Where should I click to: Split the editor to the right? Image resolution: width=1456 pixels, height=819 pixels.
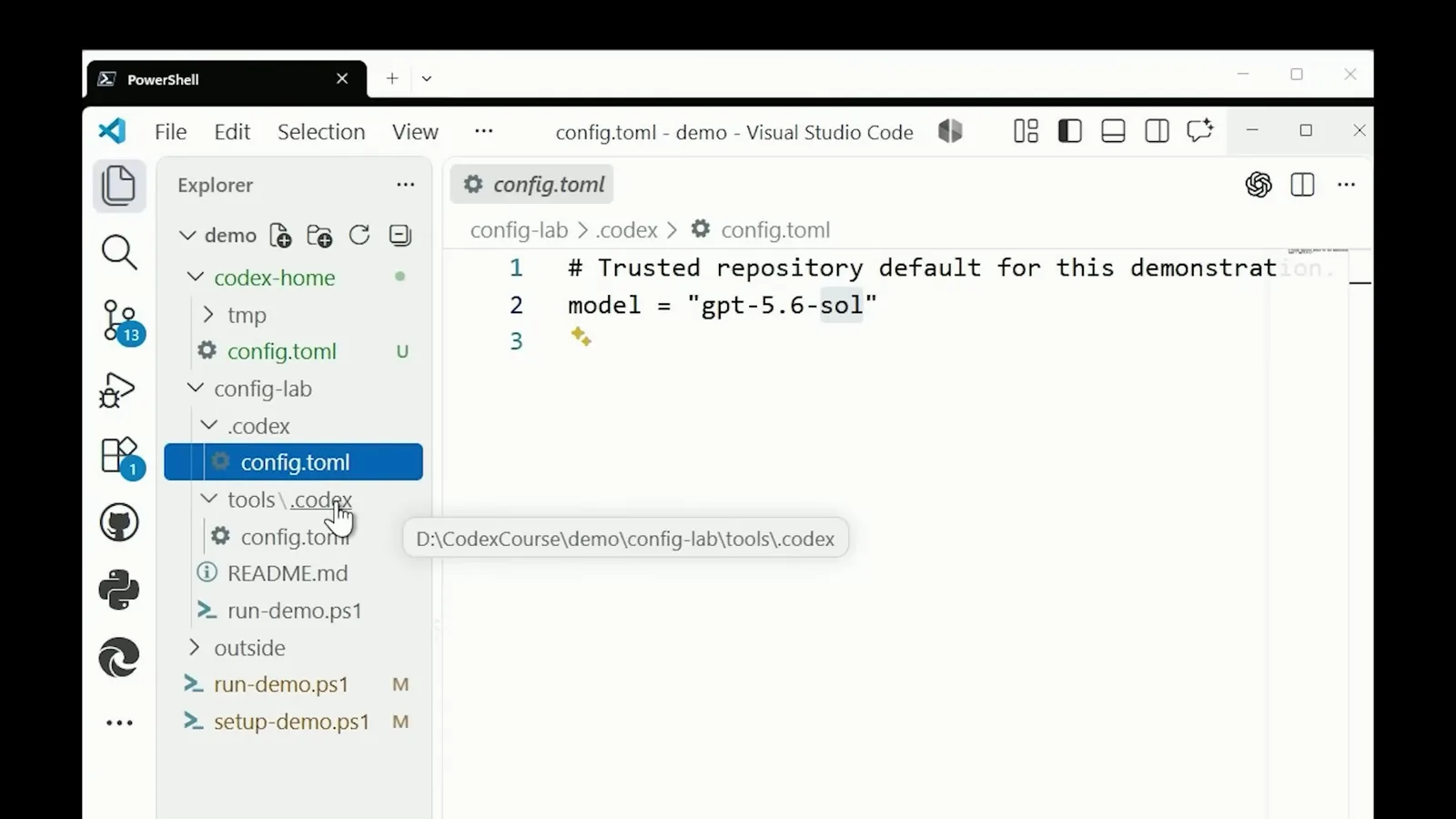tap(1302, 185)
